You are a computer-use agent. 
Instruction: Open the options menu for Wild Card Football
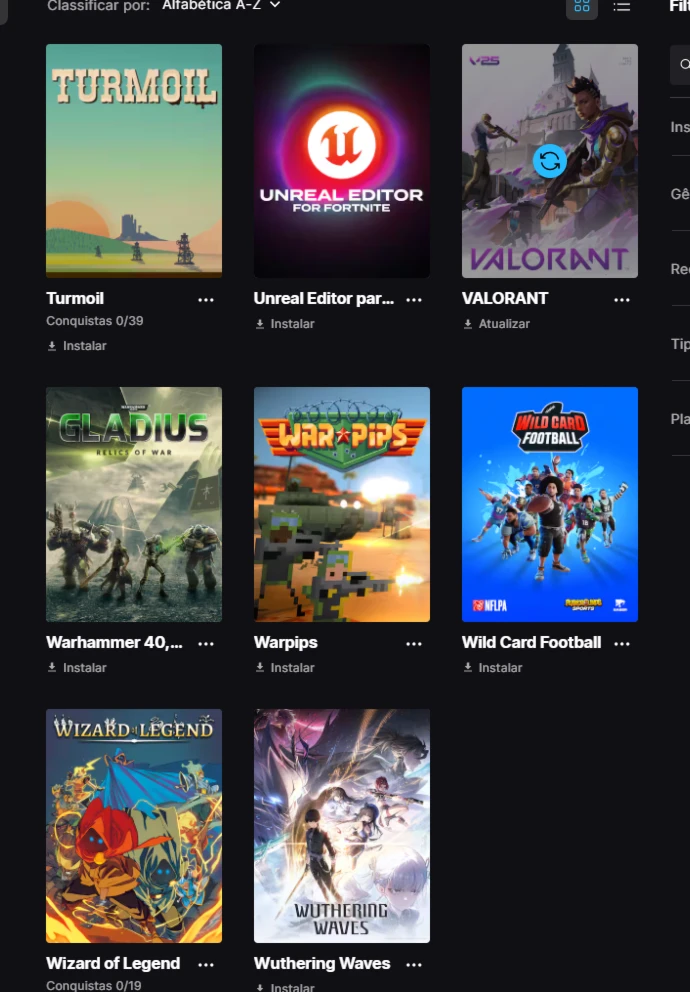click(622, 643)
